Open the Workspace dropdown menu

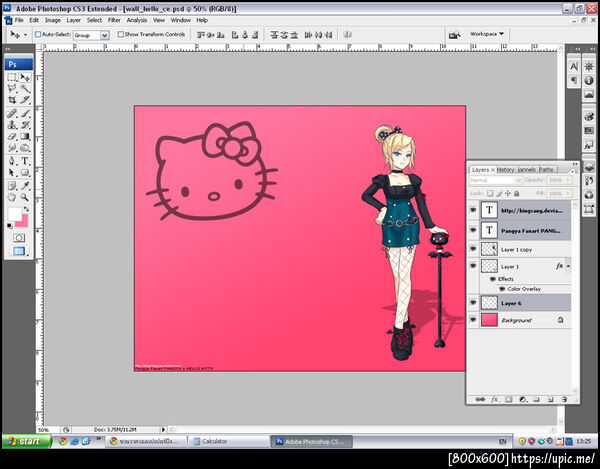(487, 34)
